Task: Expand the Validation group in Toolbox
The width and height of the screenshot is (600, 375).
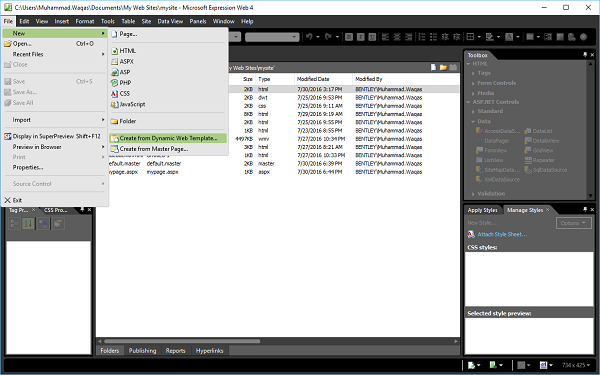Action: pos(473,194)
